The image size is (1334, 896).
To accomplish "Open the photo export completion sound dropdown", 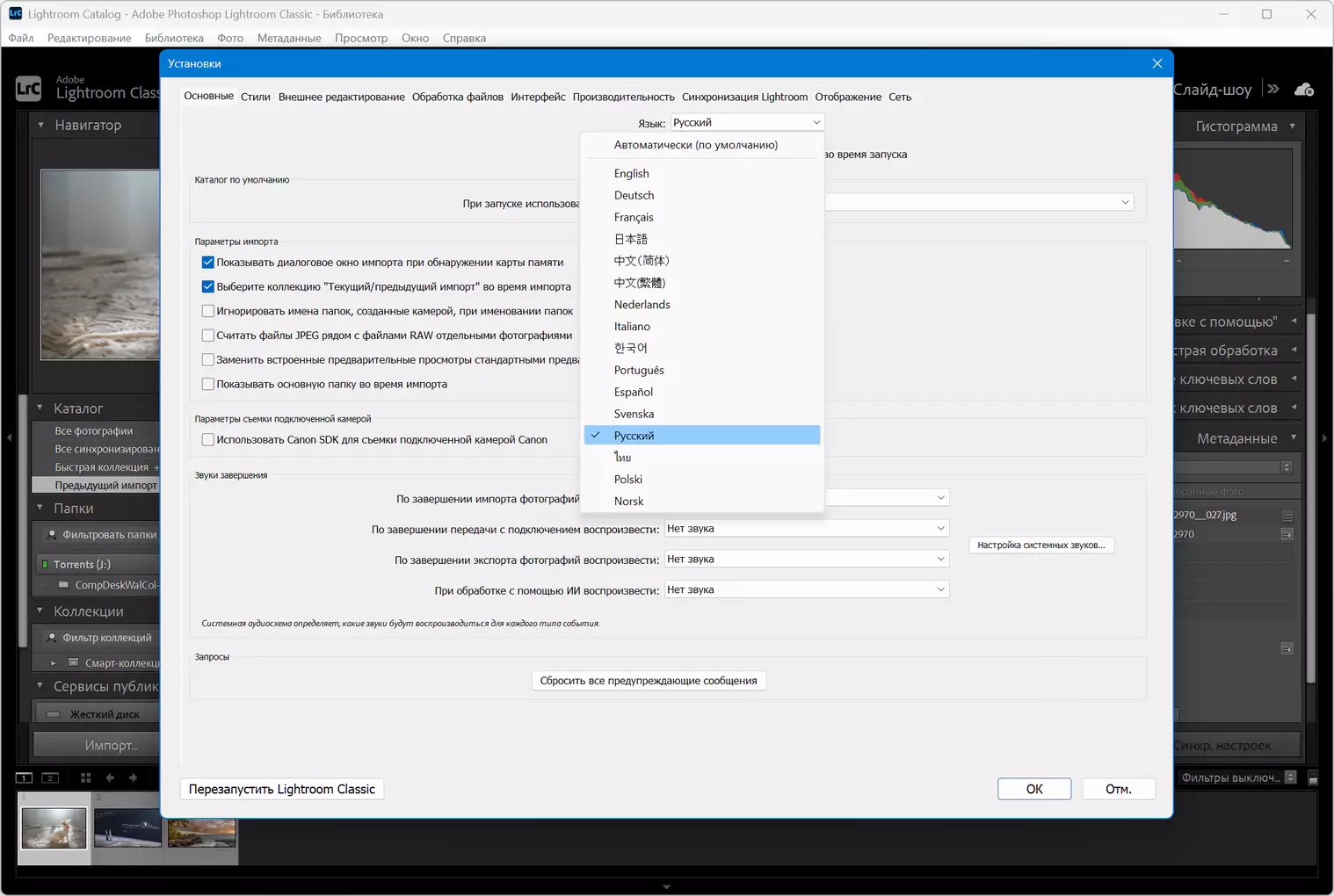I will [807, 560].
